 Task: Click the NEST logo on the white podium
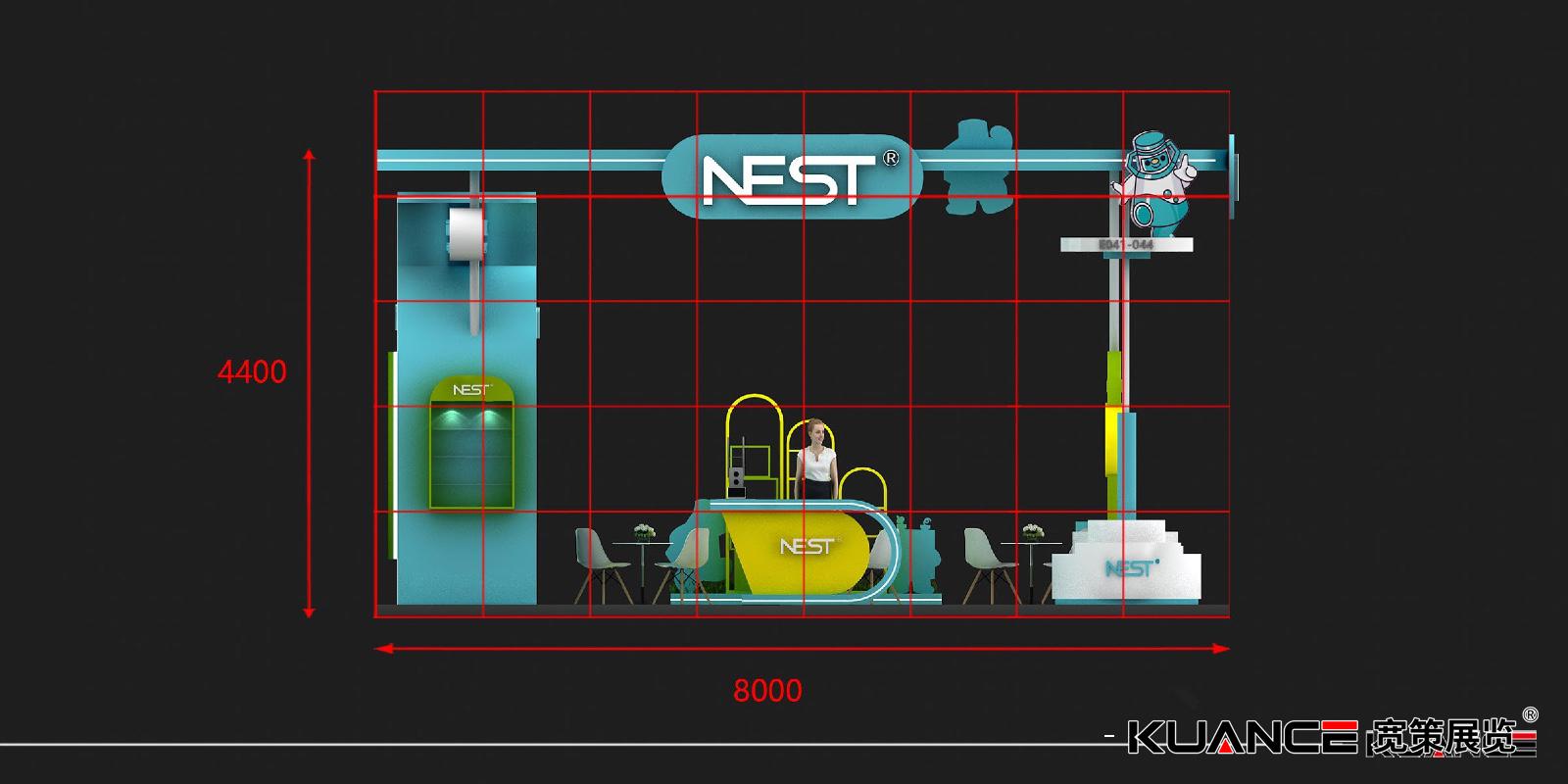point(1130,568)
